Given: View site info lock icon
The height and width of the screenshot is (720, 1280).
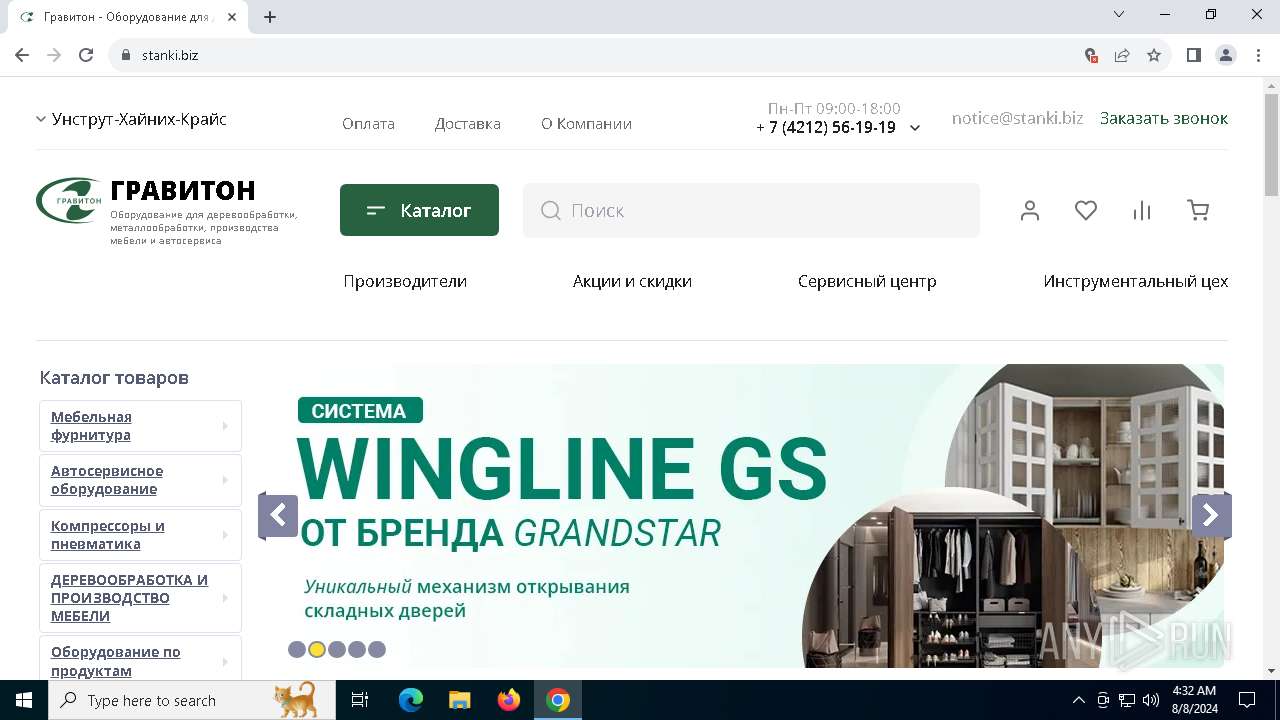Looking at the screenshot, I should click(x=126, y=55).
